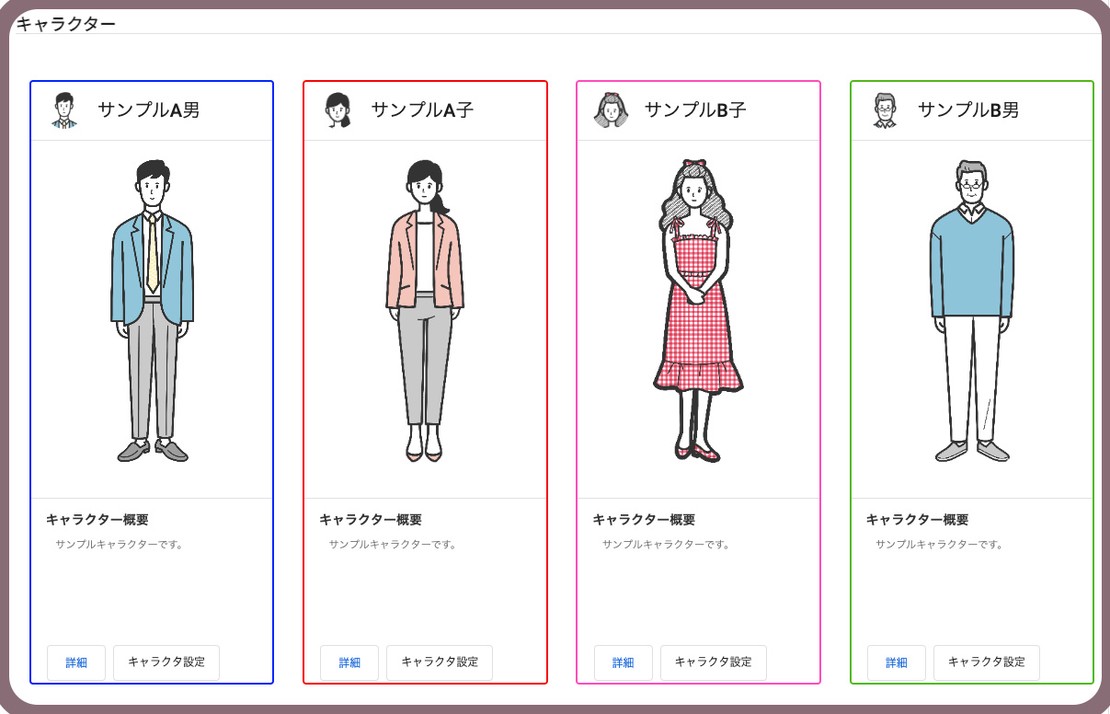
Task: Click the サンプルB子 name title
Action: click(x=695, y=110)
